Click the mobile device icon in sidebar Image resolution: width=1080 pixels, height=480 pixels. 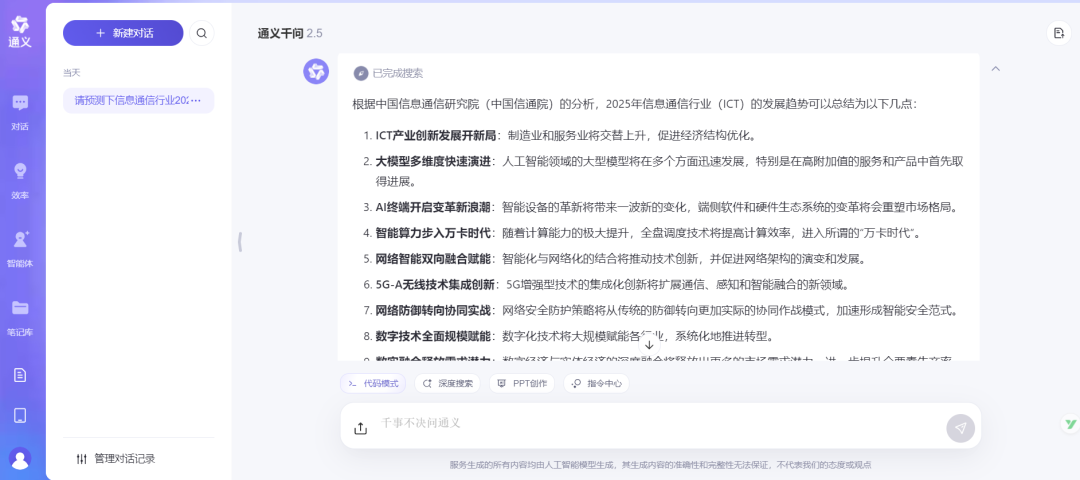pyautogui.click(x=20, y=415)
